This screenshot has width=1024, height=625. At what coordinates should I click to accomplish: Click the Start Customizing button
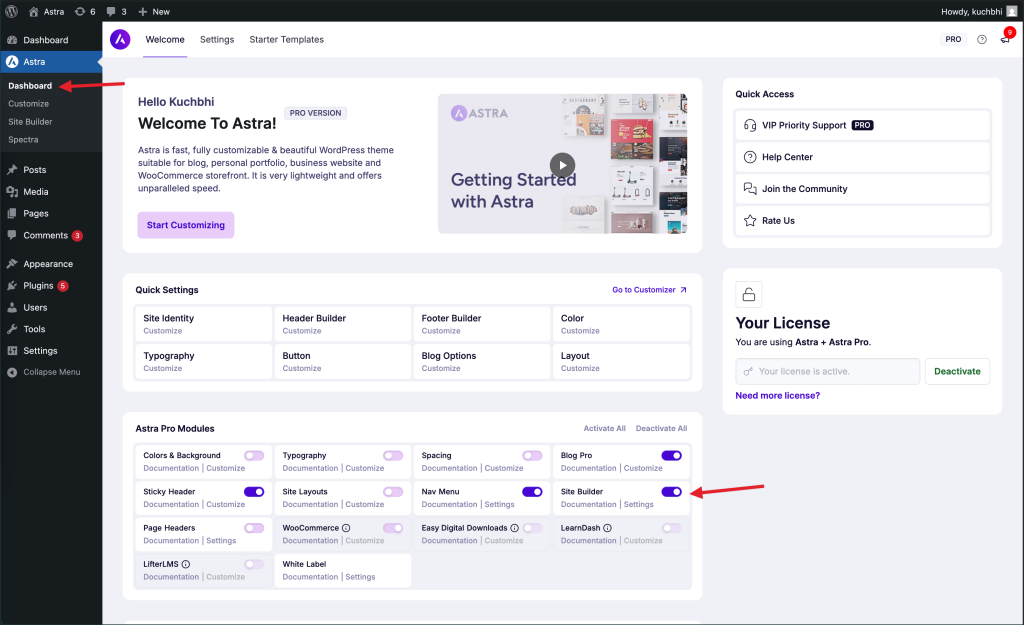point(185,225)
